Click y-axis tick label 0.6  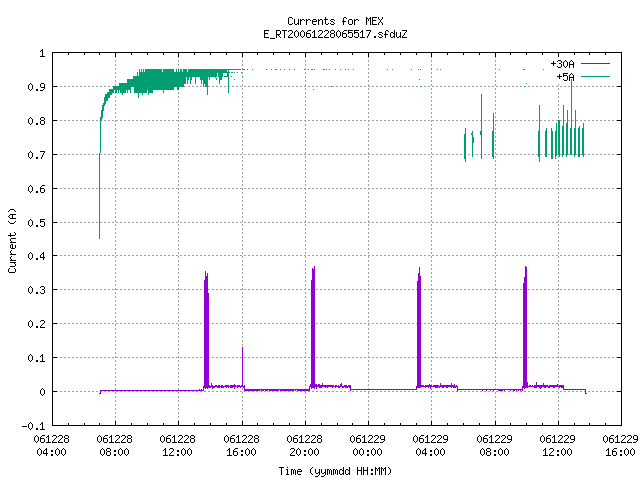click(36, 189)
